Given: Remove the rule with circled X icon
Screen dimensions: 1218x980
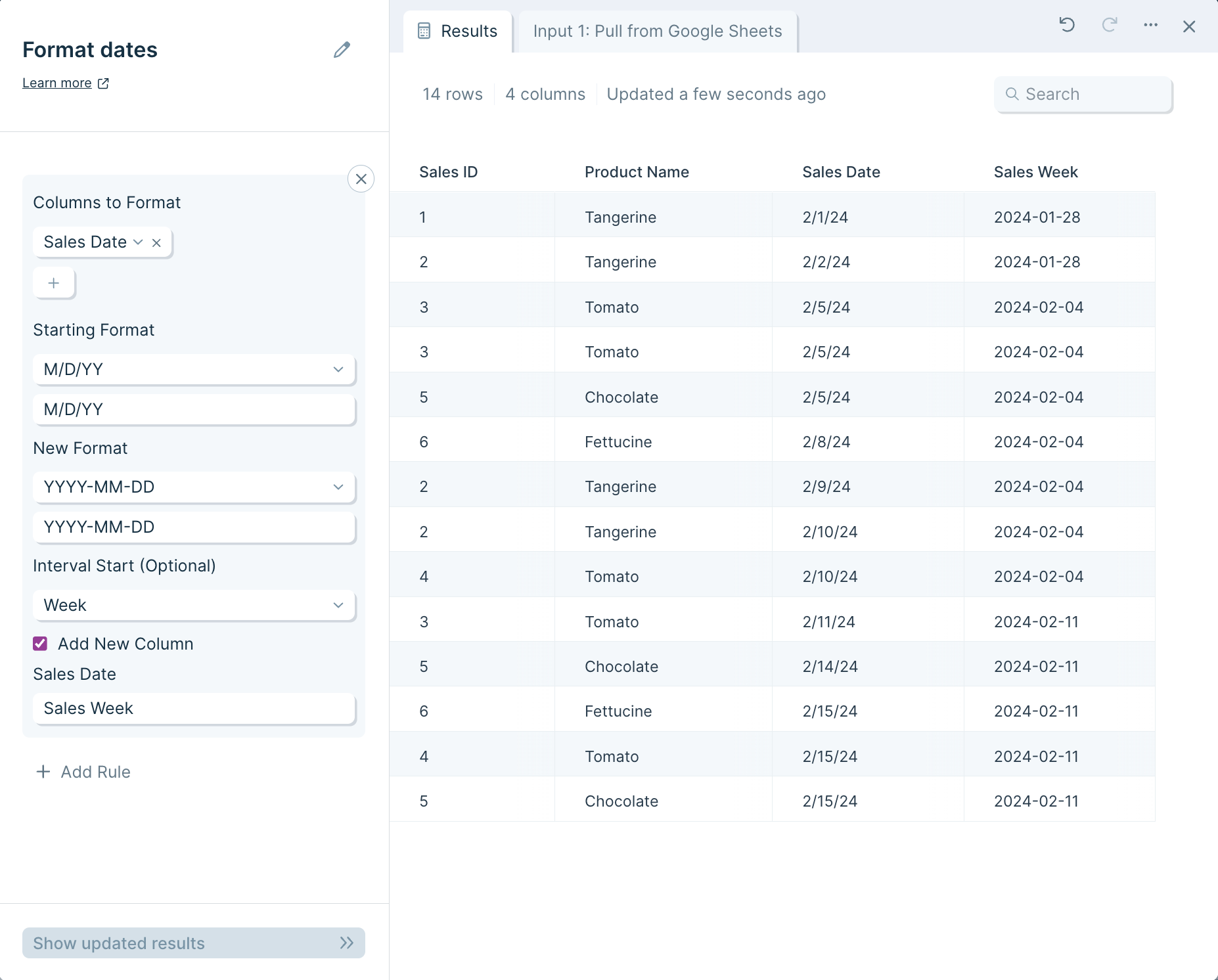Looking at the screenshot, I should (361, 179).
